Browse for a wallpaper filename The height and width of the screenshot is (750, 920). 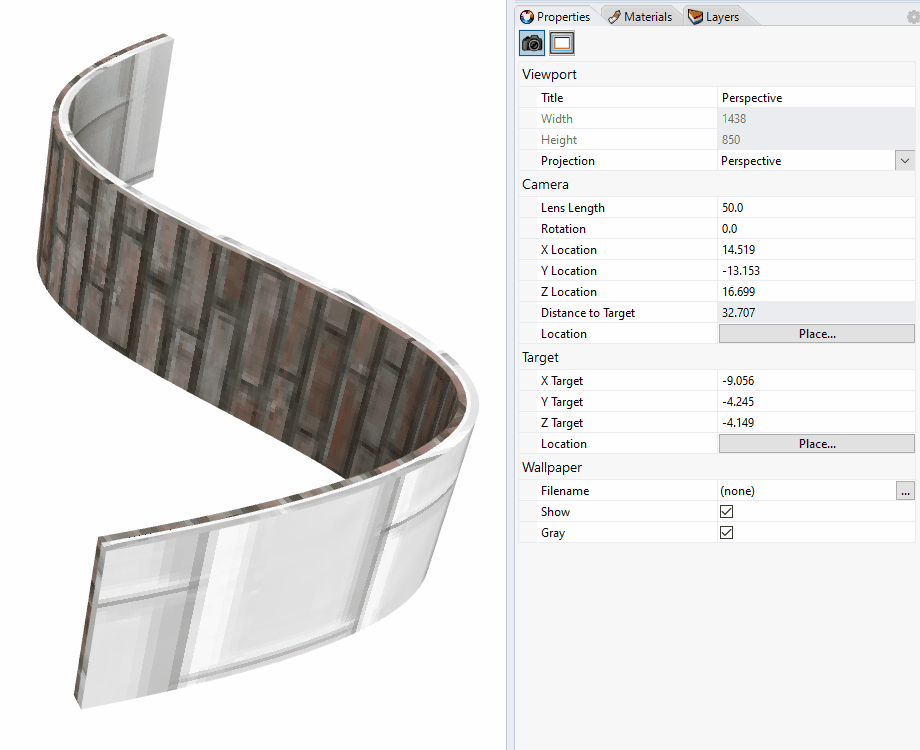pyautogui.click(x=906, y=490)
